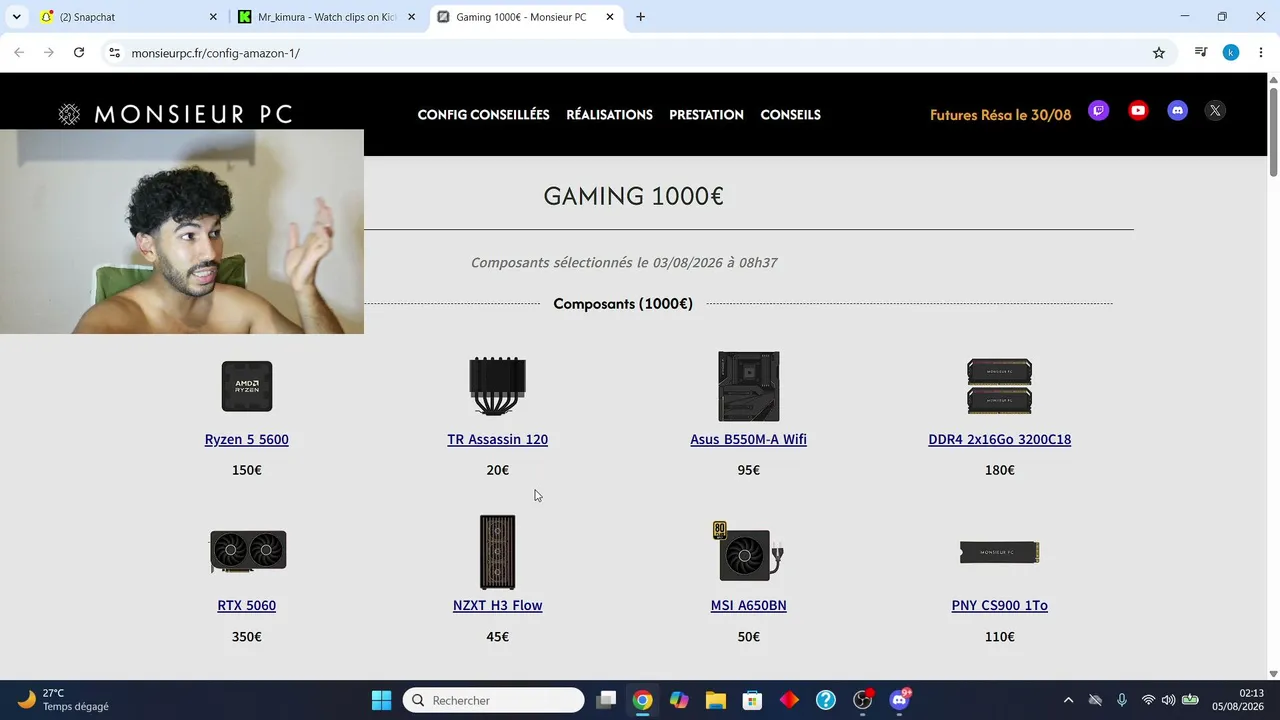The image size is (1280, 720).
Task: Open the DDR4 2x16Go 3200C18 link
Action: (x=1000, y=440)
